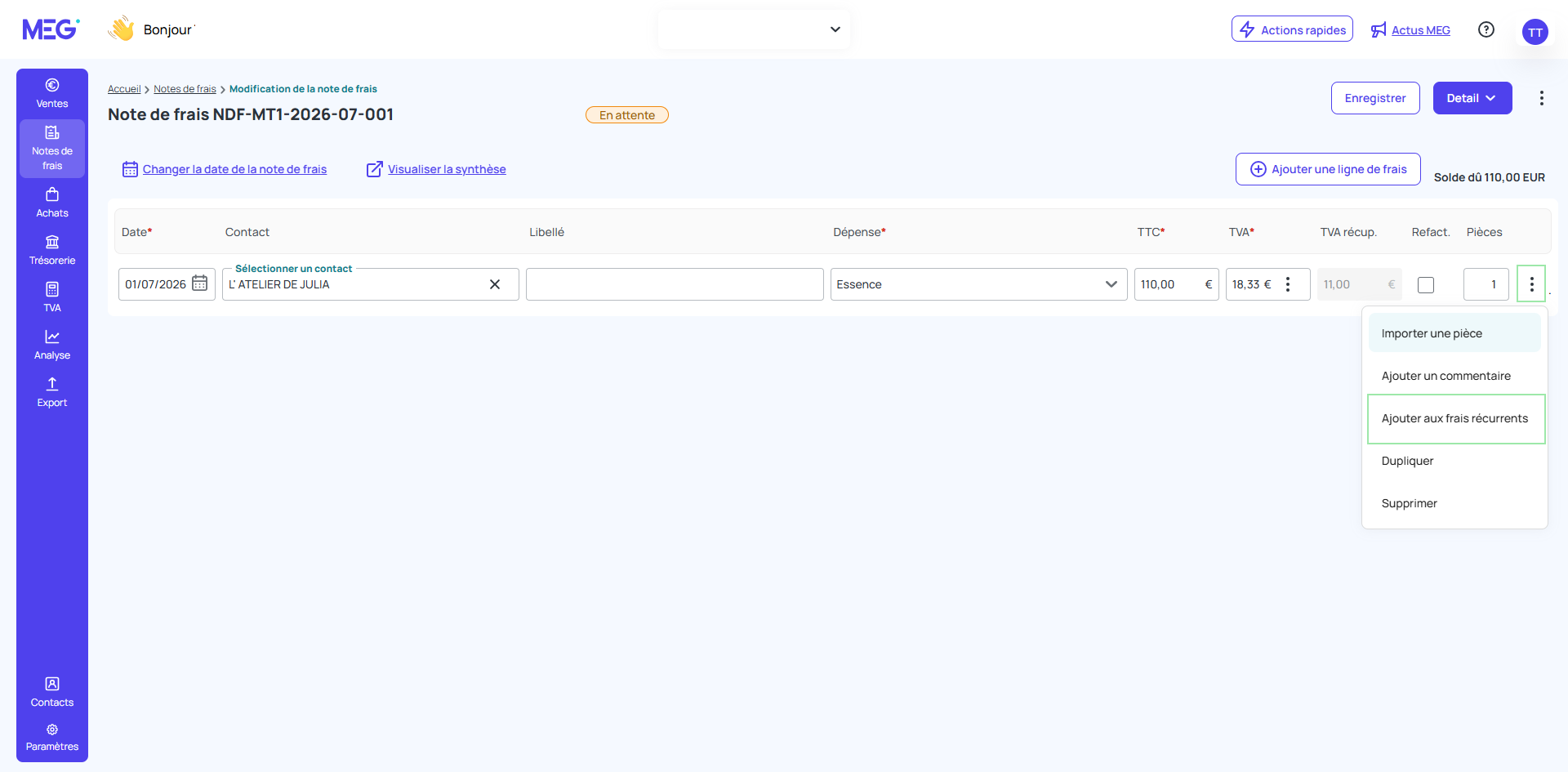Click the Contact column header
Viewport: 1568px width, 772px height.
247,232
